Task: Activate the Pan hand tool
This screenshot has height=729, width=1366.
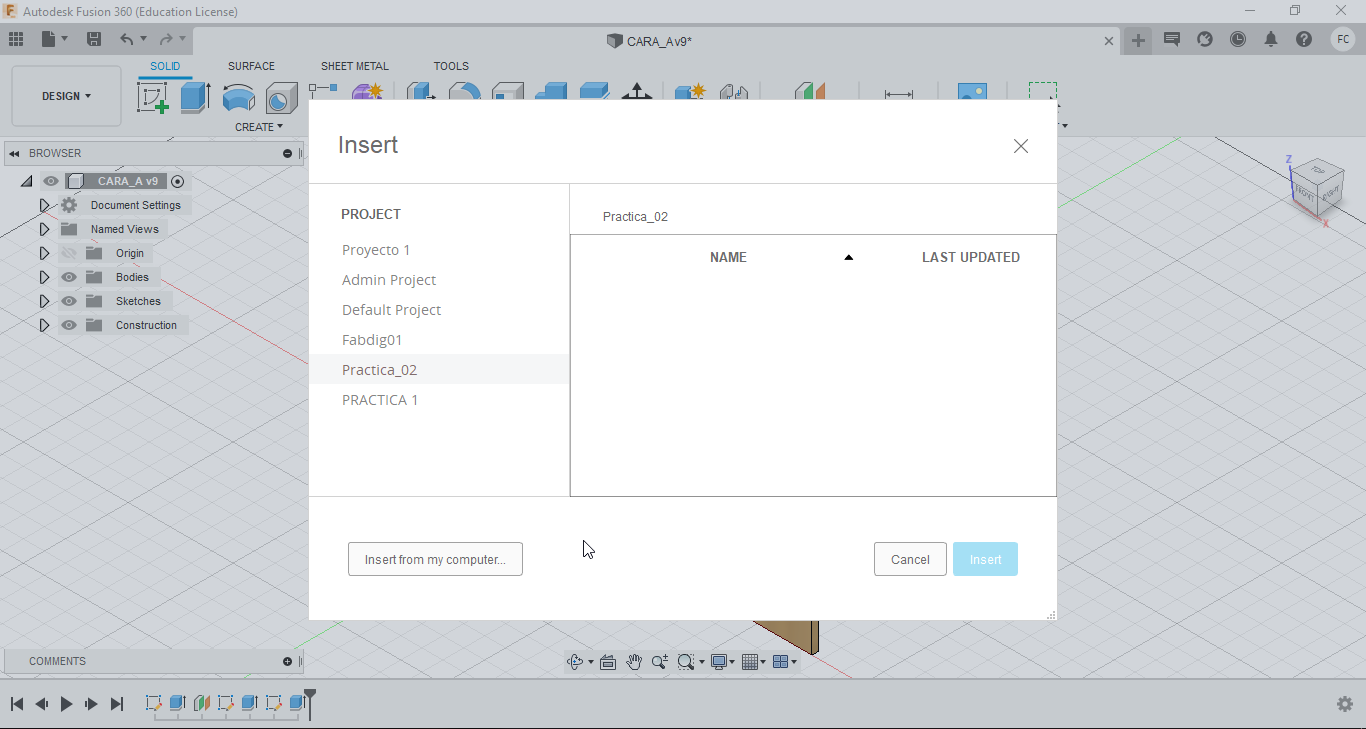Action: (634, 661)
